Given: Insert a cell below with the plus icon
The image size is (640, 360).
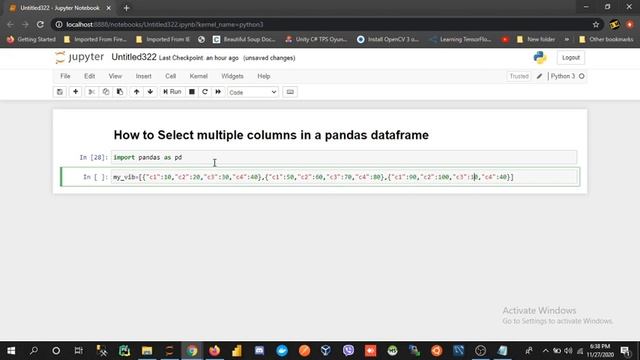Looking at the screenshot, I should click(x=76, y=92).
